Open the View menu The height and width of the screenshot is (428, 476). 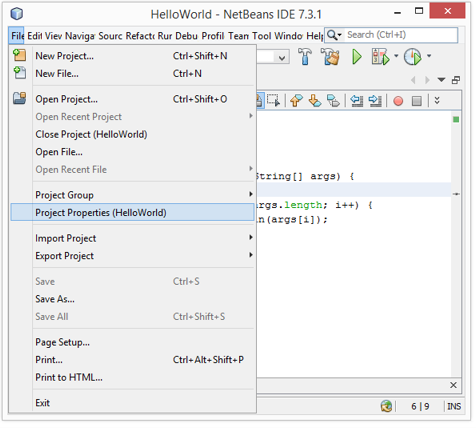(x=53, y=35)
